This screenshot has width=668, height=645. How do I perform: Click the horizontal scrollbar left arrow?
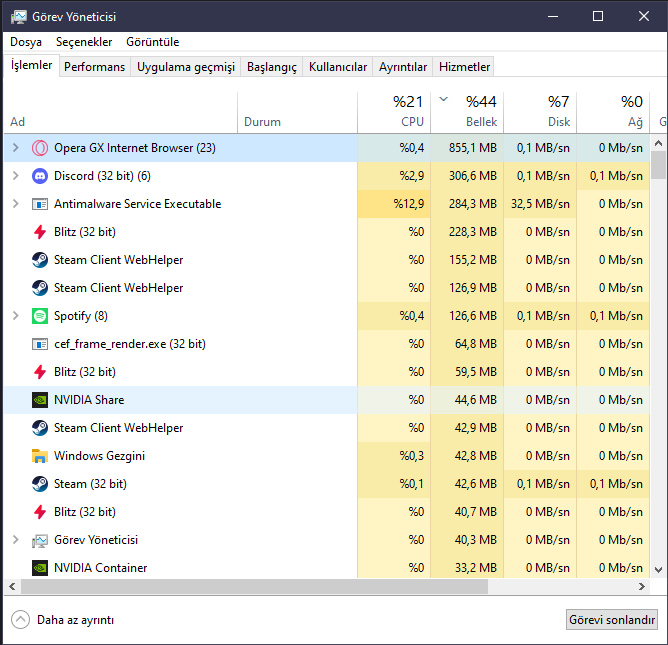point(12,587)
